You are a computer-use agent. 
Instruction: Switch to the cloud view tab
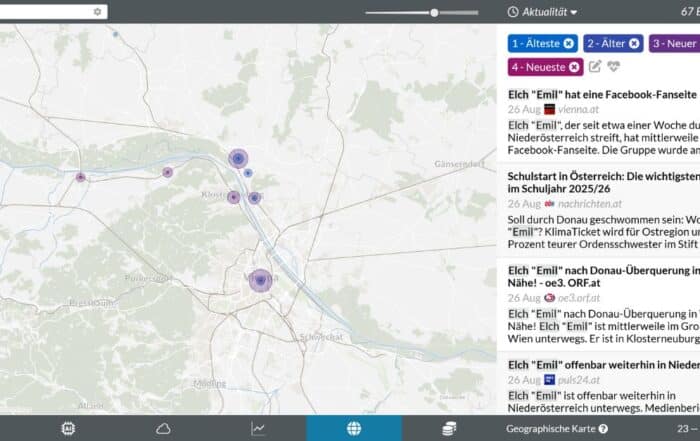(x=163, y=428)
